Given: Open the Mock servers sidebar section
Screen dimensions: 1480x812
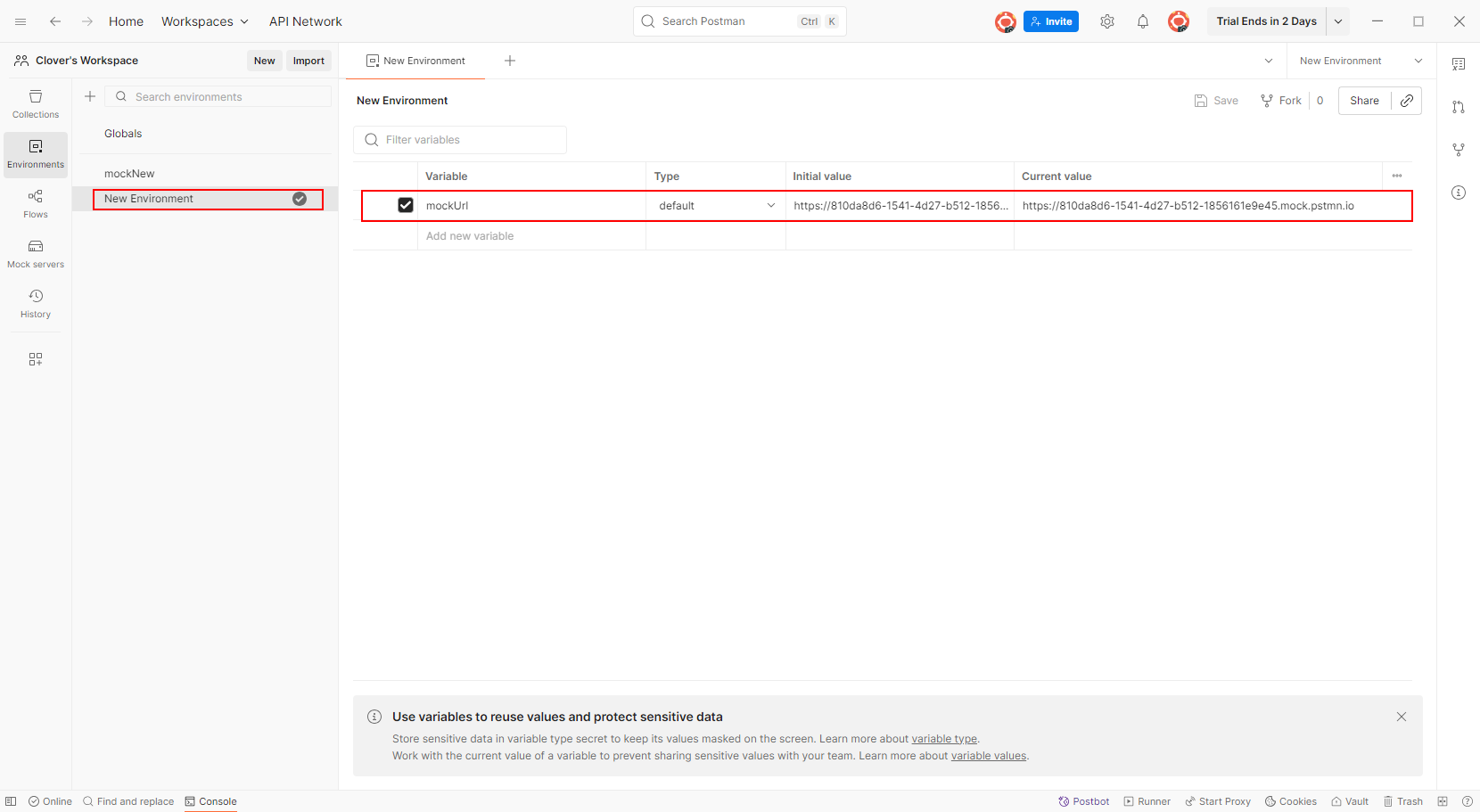Looking at the screenshot, I should (x=36, y=254).
